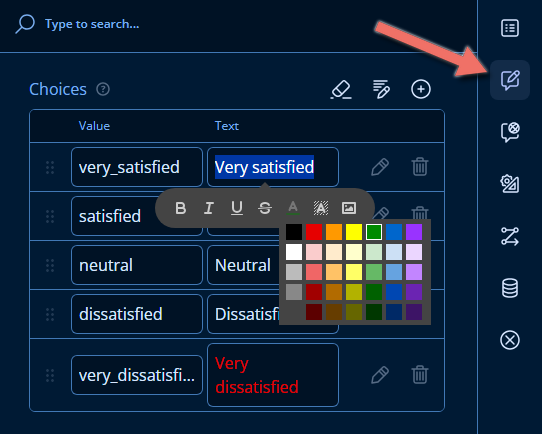This screenshot has height=434, width=542.
Task: Select the bright red color swatch
Action: (314, 232)
